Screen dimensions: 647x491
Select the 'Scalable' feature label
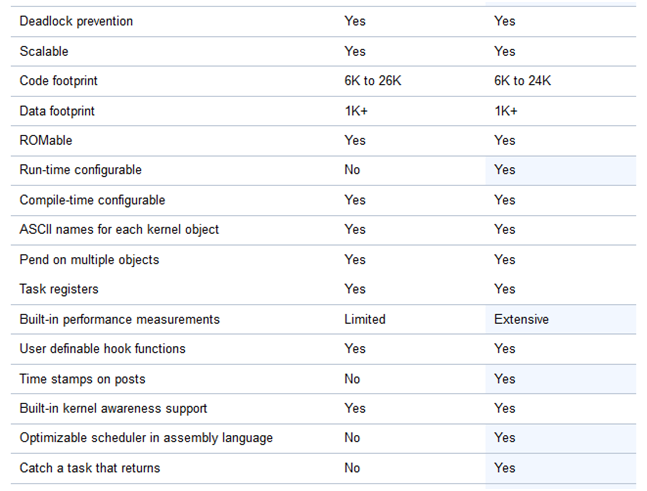[44, 51]
